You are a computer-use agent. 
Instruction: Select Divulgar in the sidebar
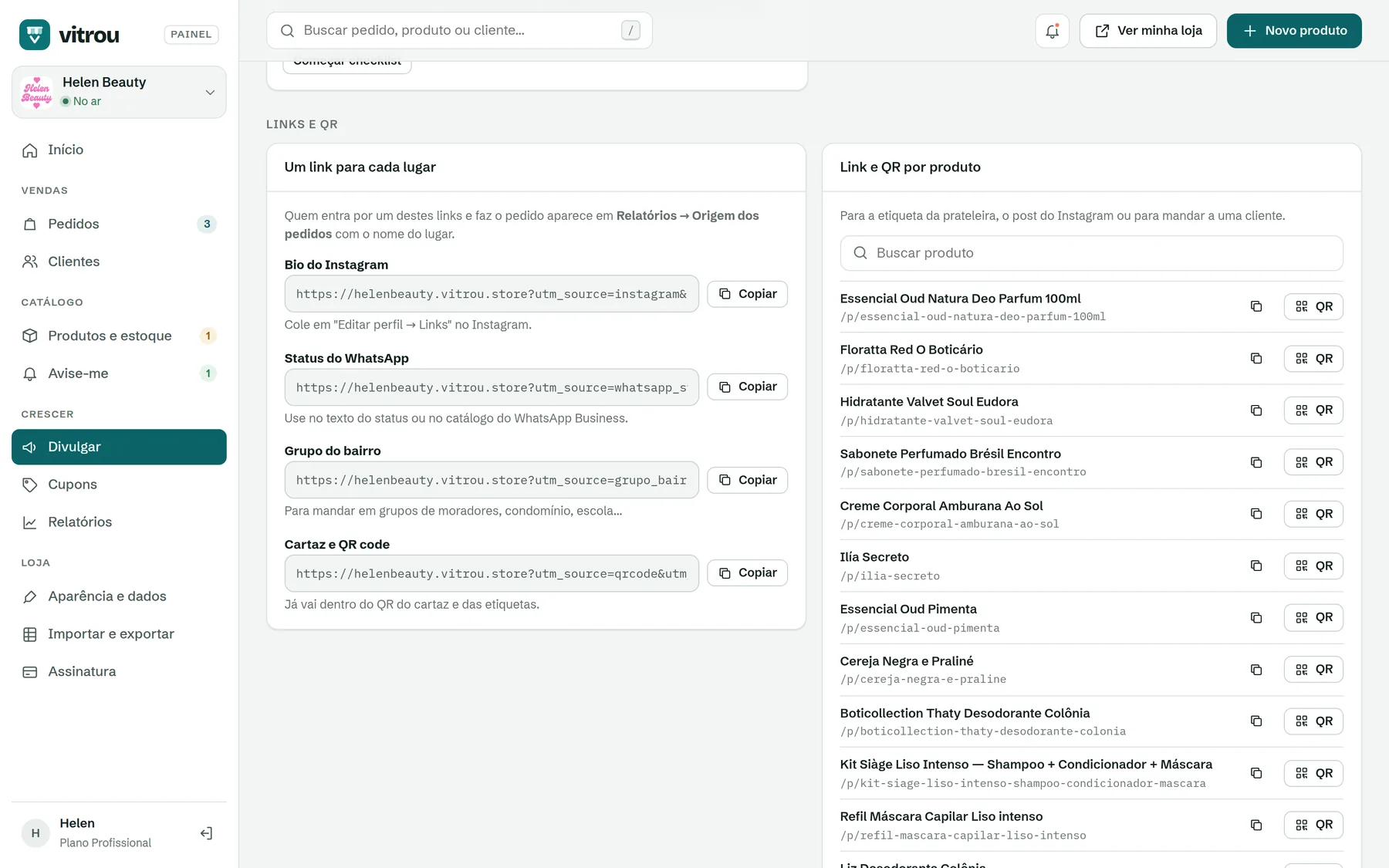pyautogui.click(x=119, y=447)
